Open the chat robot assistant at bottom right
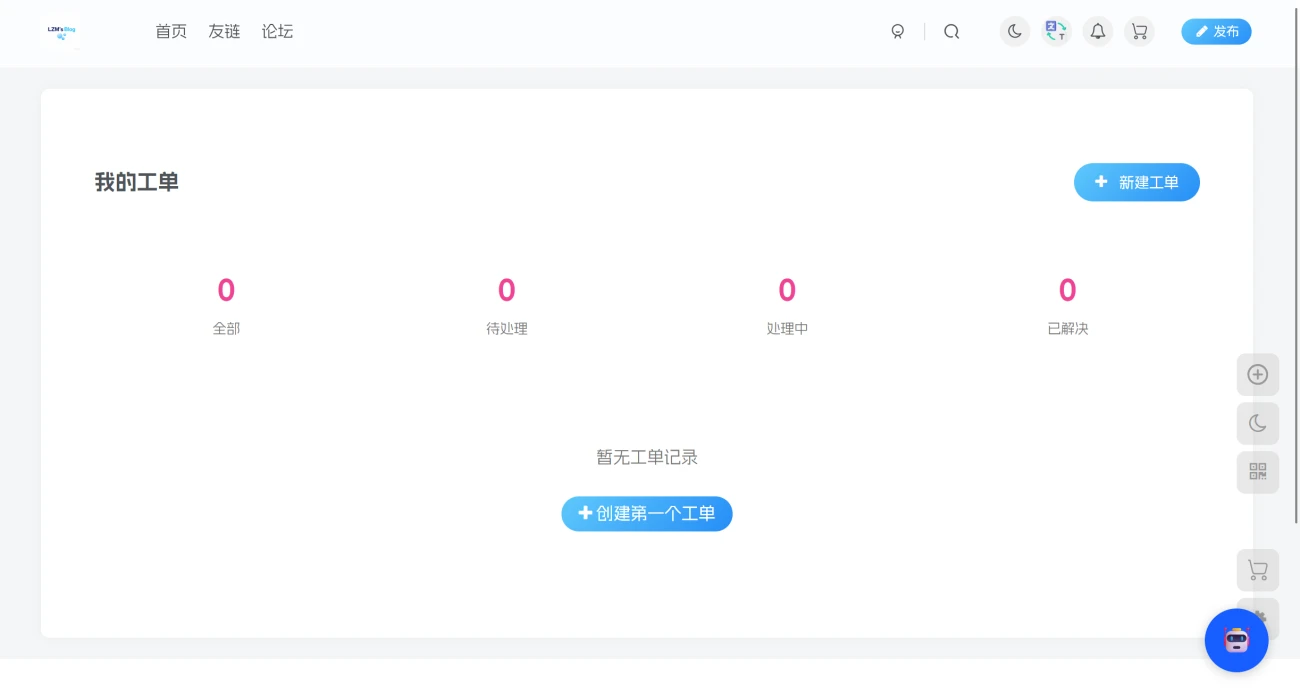Viewport: 1300px width, 693px height. pyautogui.click(x=1237, y=640)
